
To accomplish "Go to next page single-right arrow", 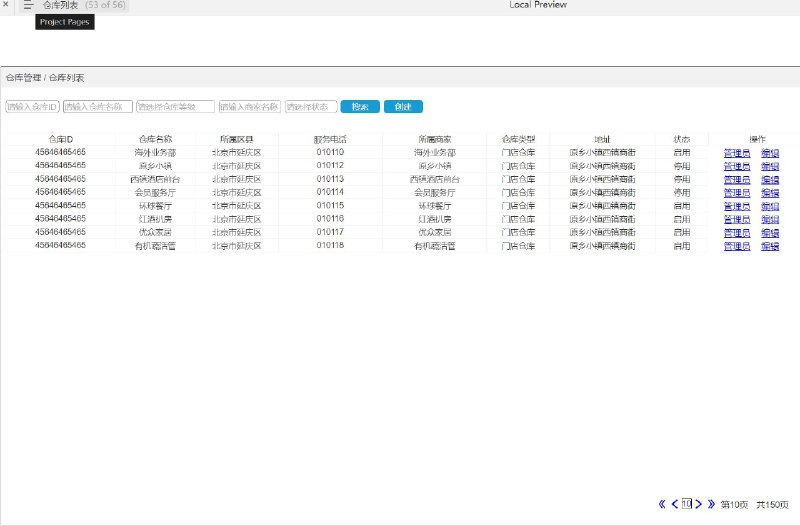I will [x=698, y=504].
